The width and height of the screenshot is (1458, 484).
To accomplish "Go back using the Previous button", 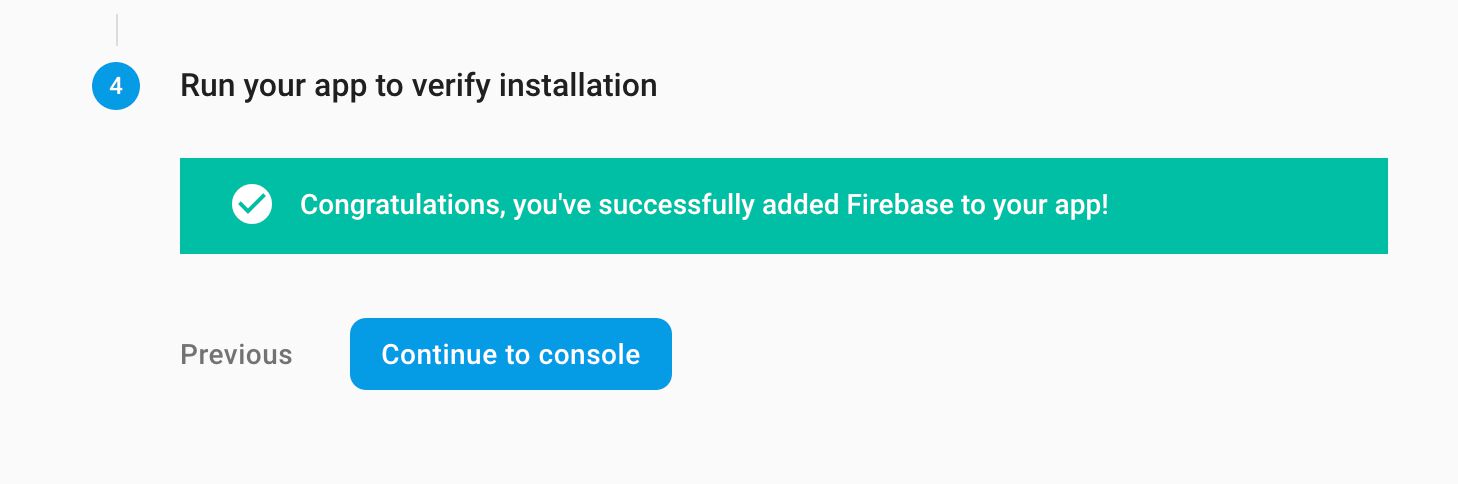I will (236, 355).
